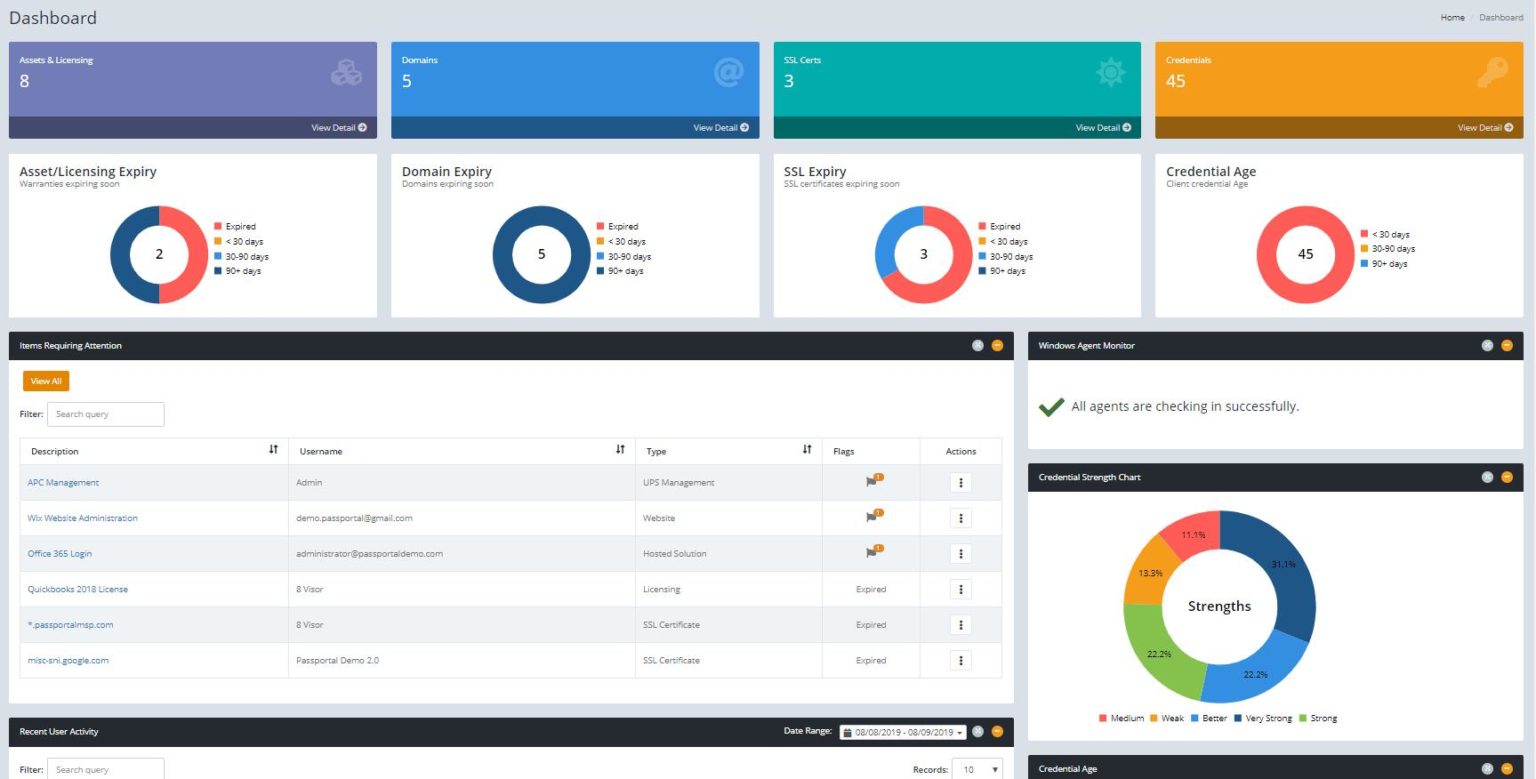The width and height of the screenshot is (1536, 779).
Task: Click Home in the breadcrumb
Action: click(x=1452, y=18)
